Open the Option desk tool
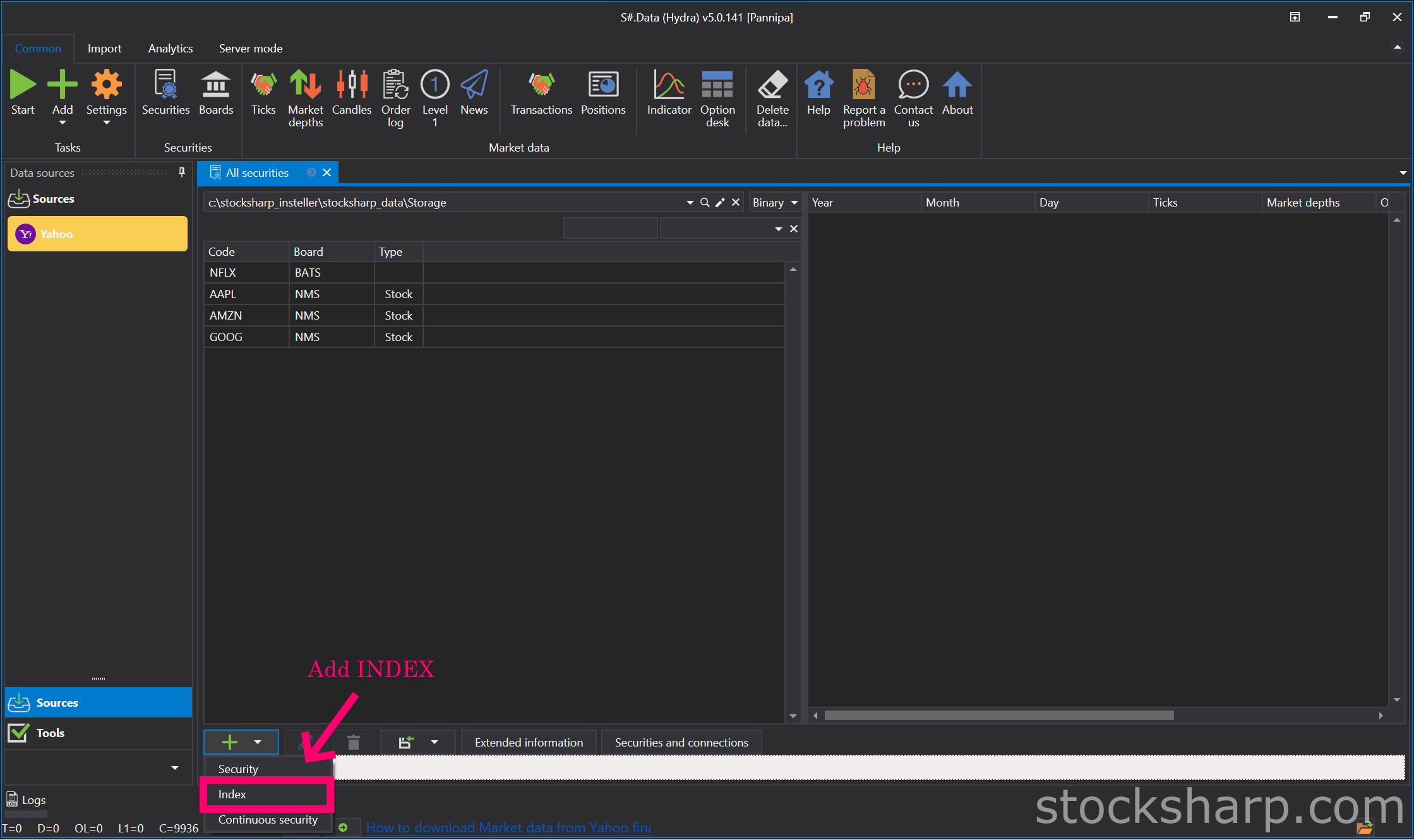1414x840 pixels. click(717, 99)
